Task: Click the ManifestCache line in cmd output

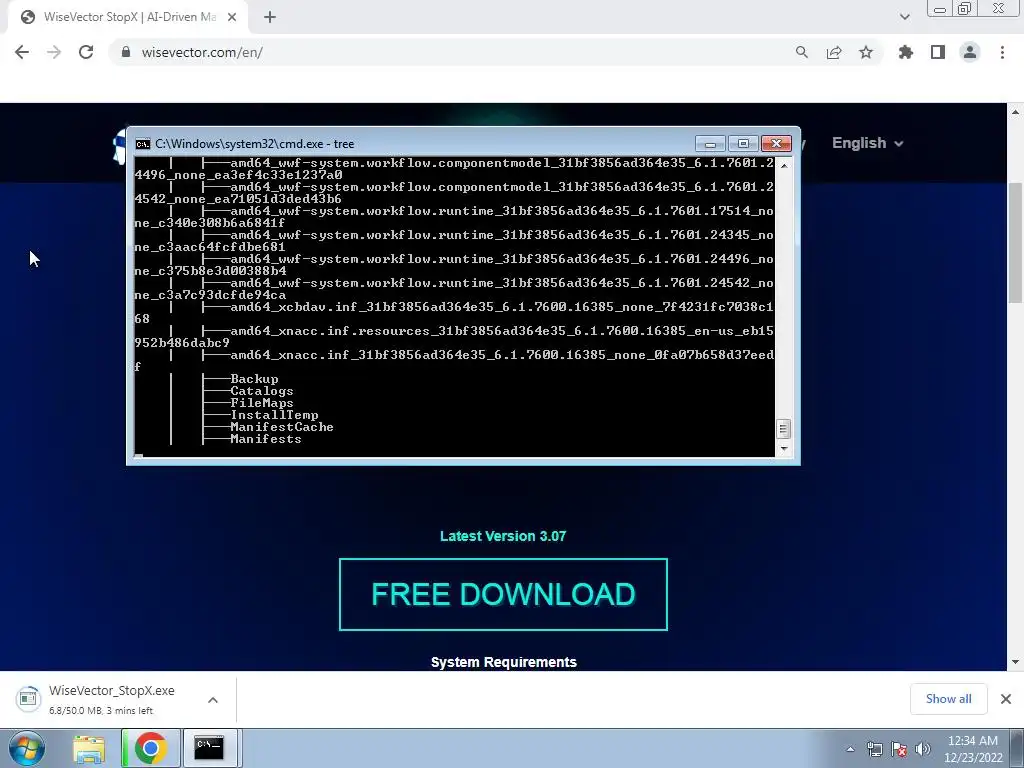Action: 281,427
